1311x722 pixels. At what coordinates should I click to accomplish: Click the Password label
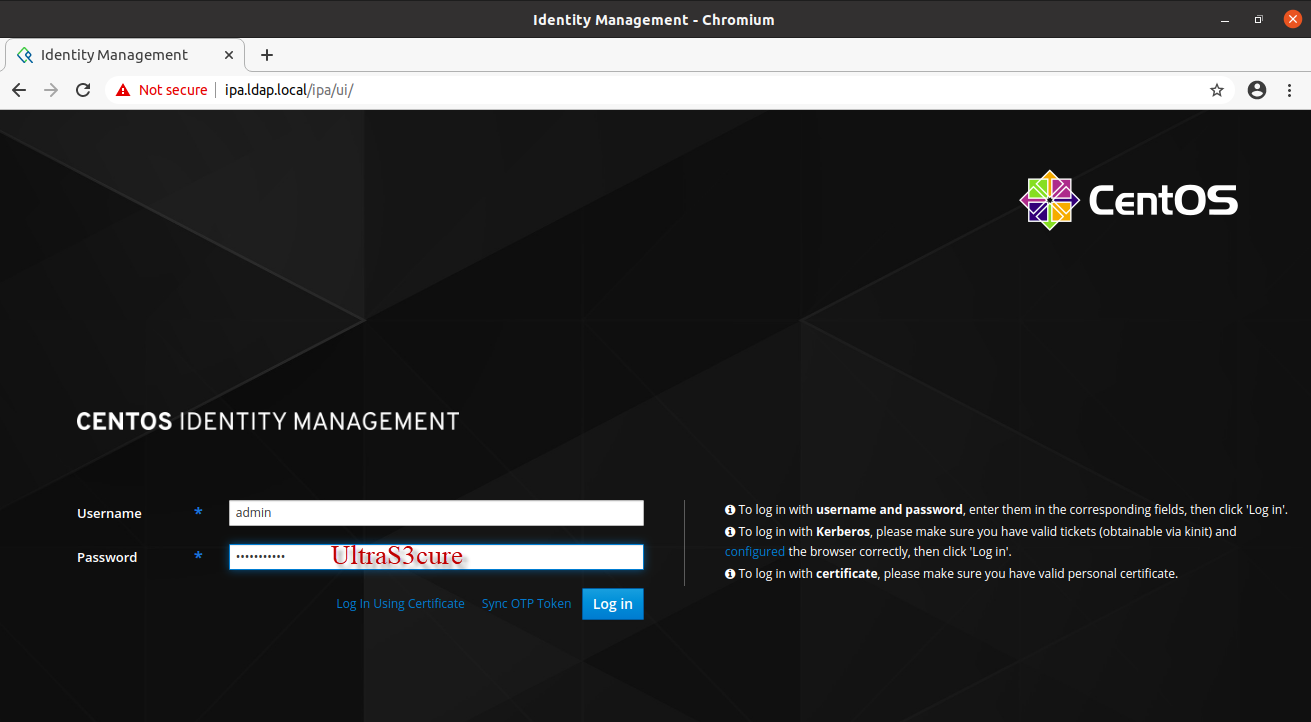107,557
